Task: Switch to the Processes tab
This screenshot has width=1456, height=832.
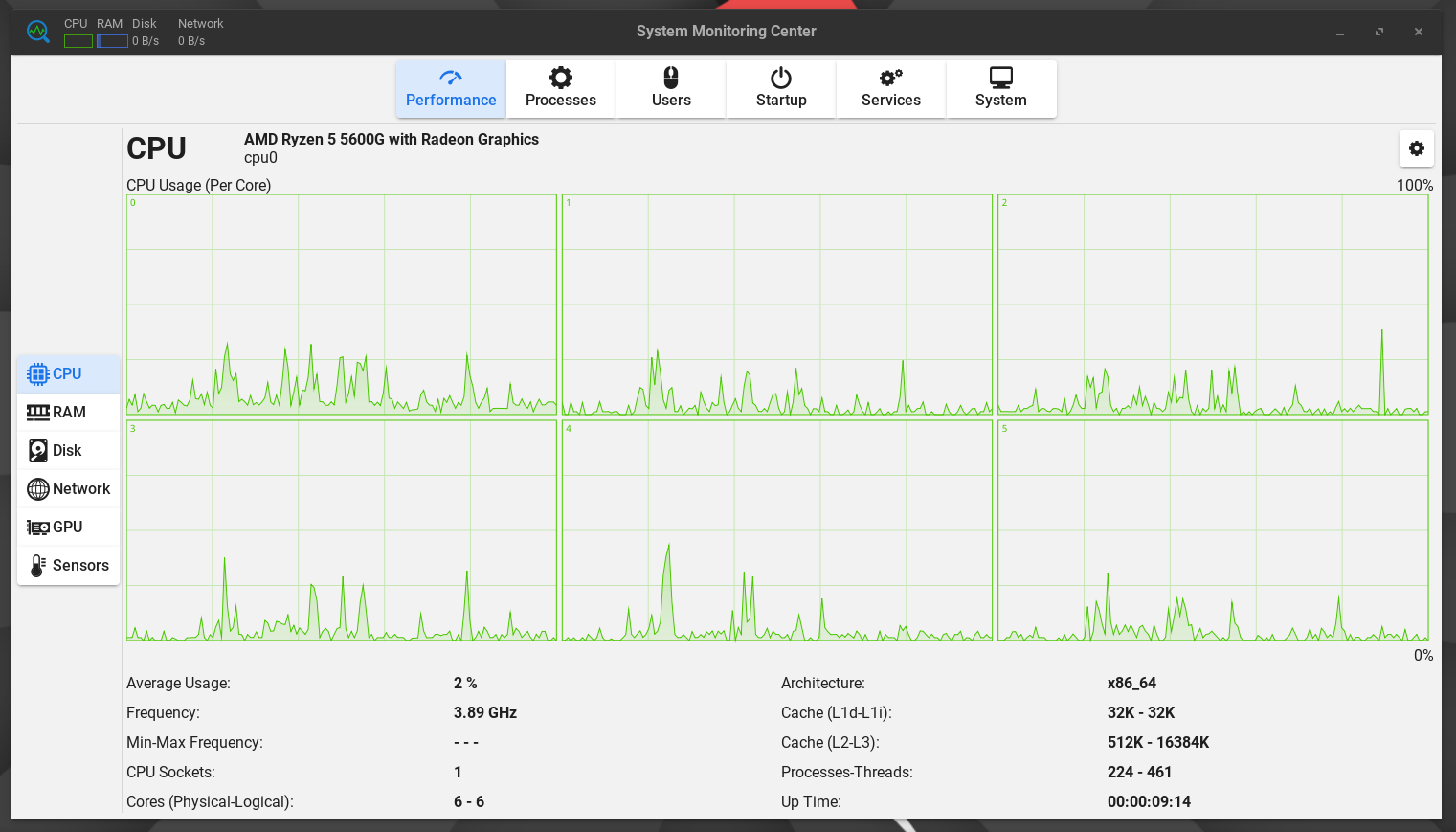Action: (560, 88)
